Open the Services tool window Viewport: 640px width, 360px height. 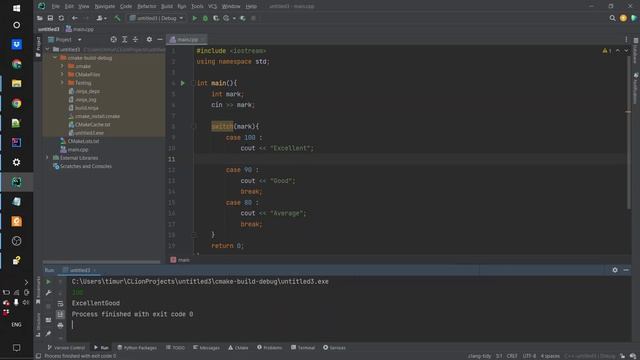[334, 348]
